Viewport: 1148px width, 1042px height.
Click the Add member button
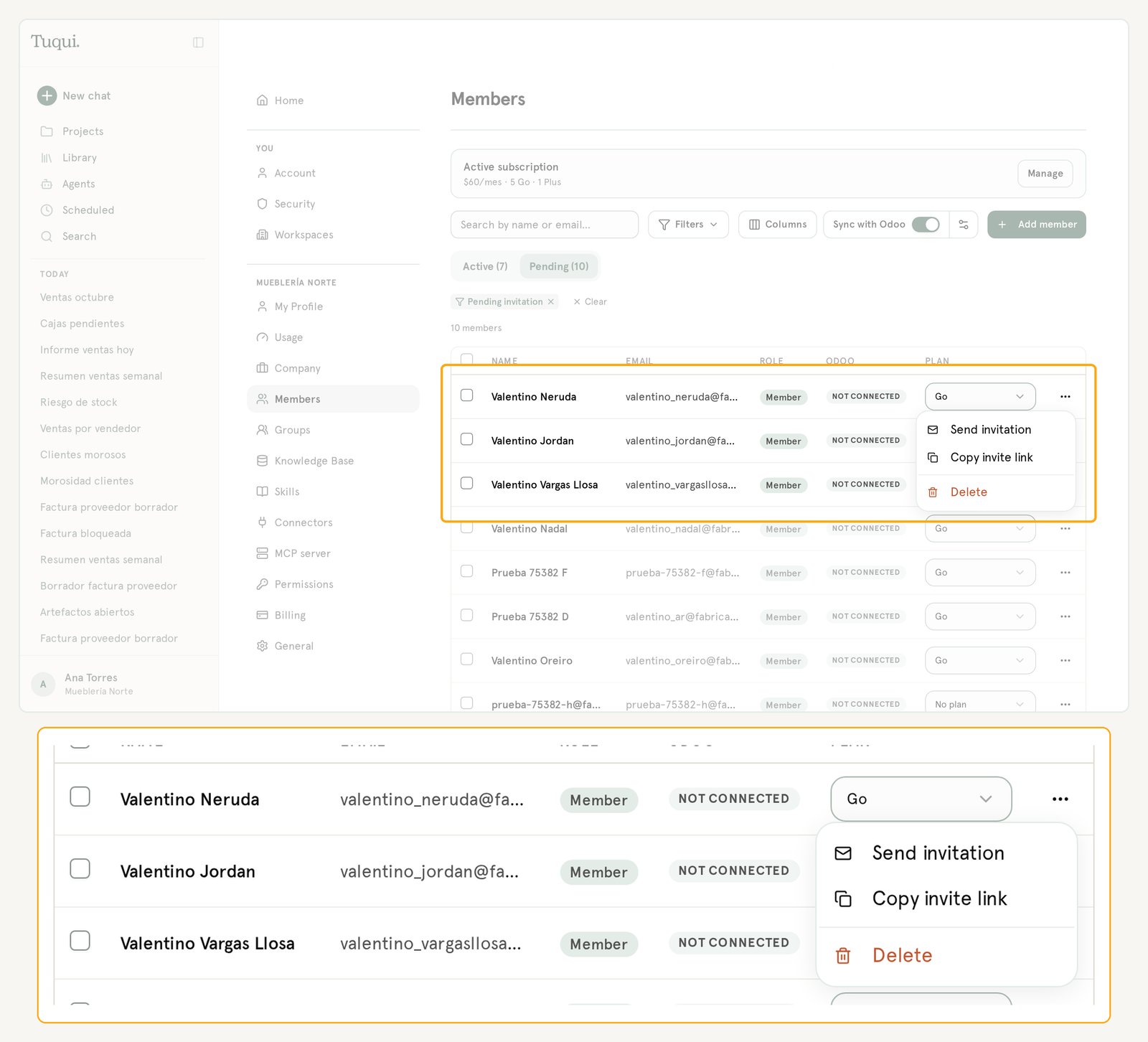(1037, 225)
